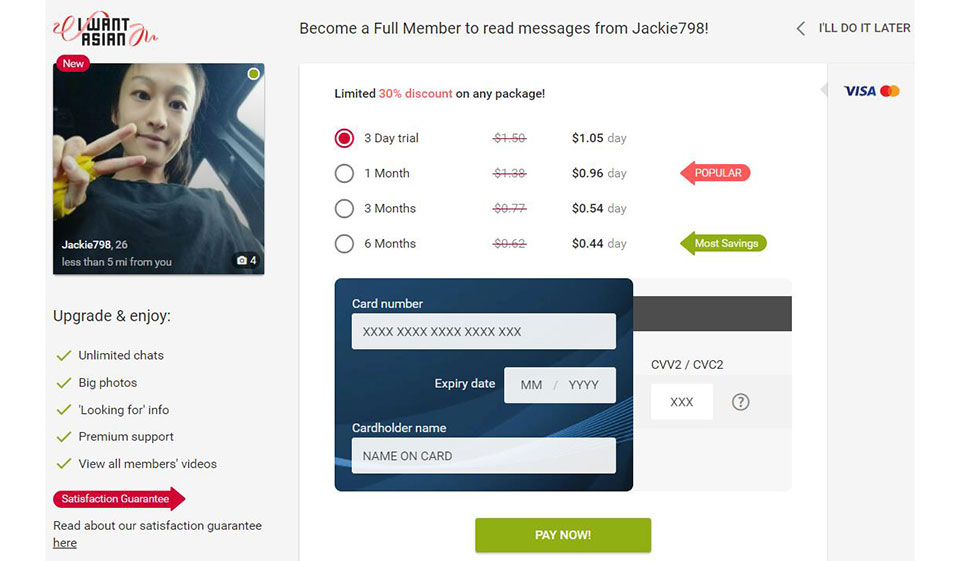Viewport: 960px width, 561px height.
Task: Click the photo count camera icon
Action: point(242,261)
